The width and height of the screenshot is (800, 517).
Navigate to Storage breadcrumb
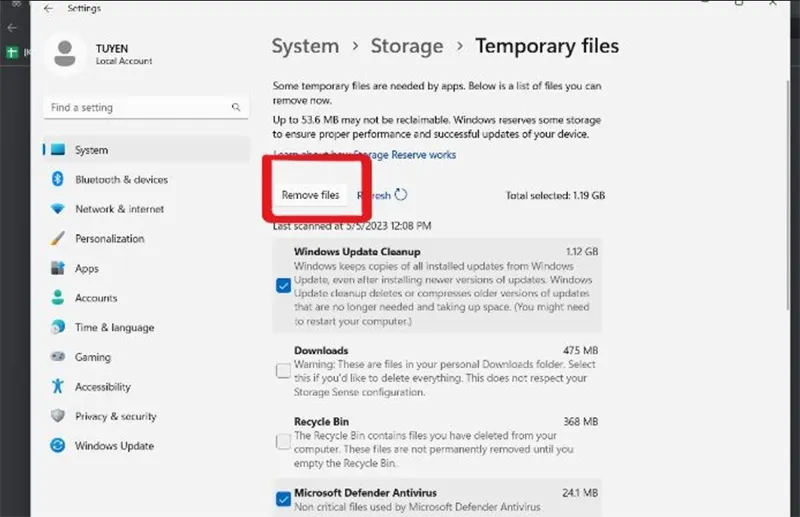click(x=407, y=46)
